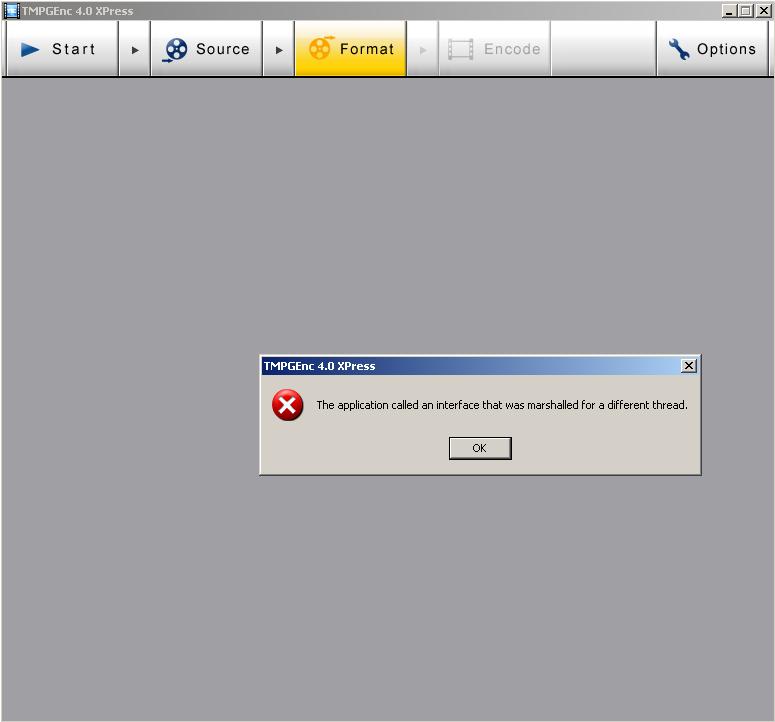This screenshot has width=775, height=722.
Task: Click the arrow between Source and Format
Action: (279, 50)
